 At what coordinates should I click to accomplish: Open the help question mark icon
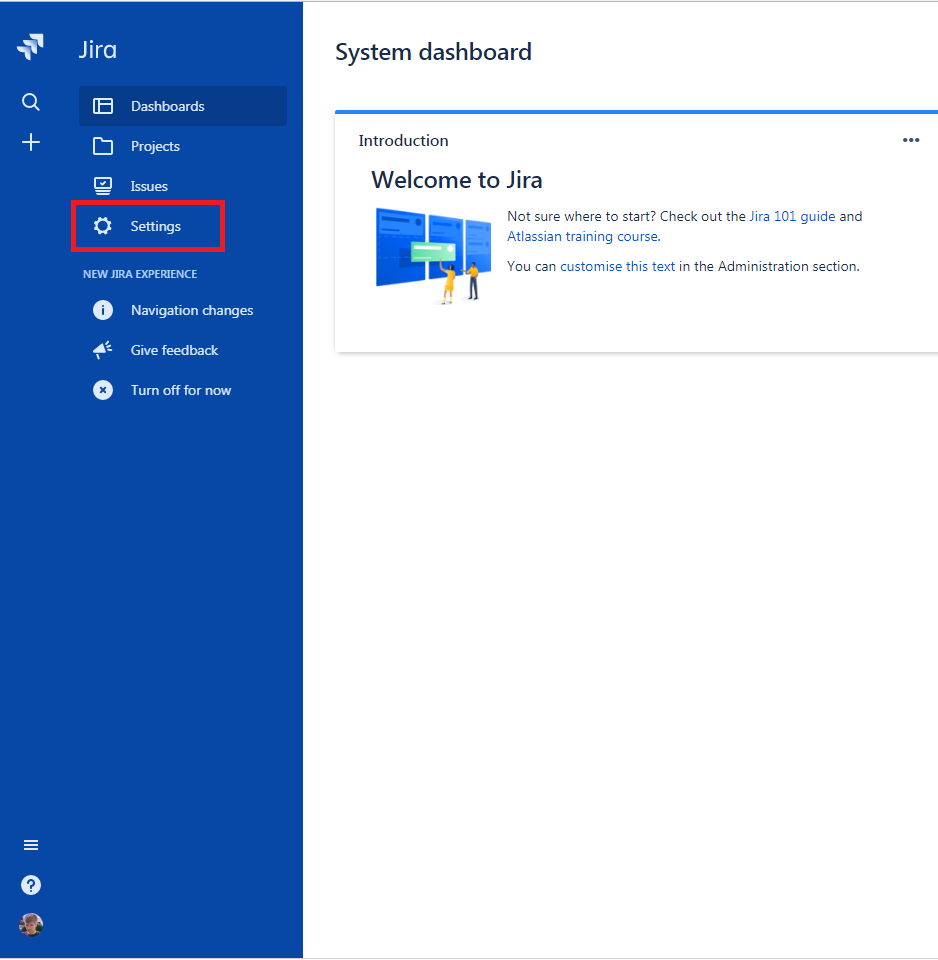[x=31, y=885]
